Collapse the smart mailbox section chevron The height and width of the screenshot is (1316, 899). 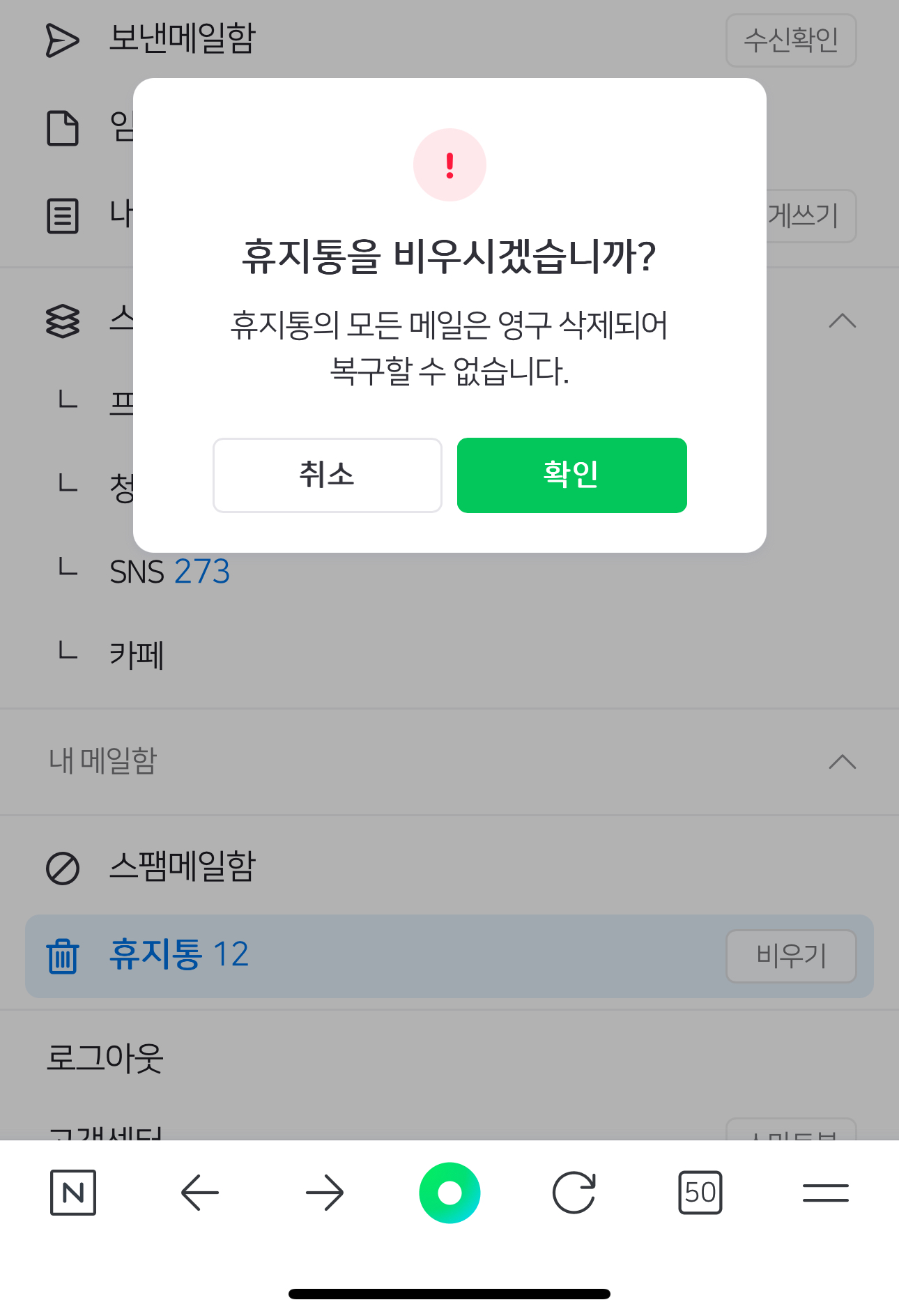pyautogui.click(x=842, y=321)
